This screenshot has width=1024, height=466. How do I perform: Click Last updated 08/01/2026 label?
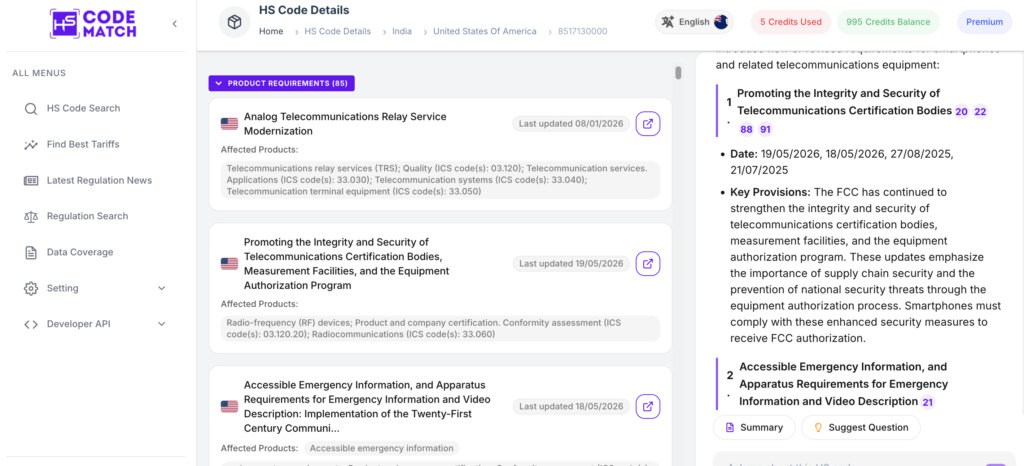[x=571, y=123]
